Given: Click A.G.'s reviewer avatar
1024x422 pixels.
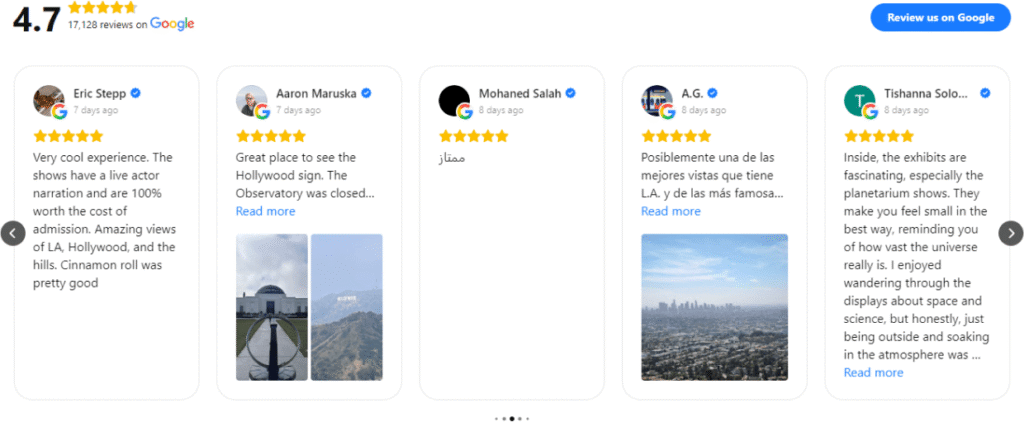Looking at the screenshot, I should [657, 100].
